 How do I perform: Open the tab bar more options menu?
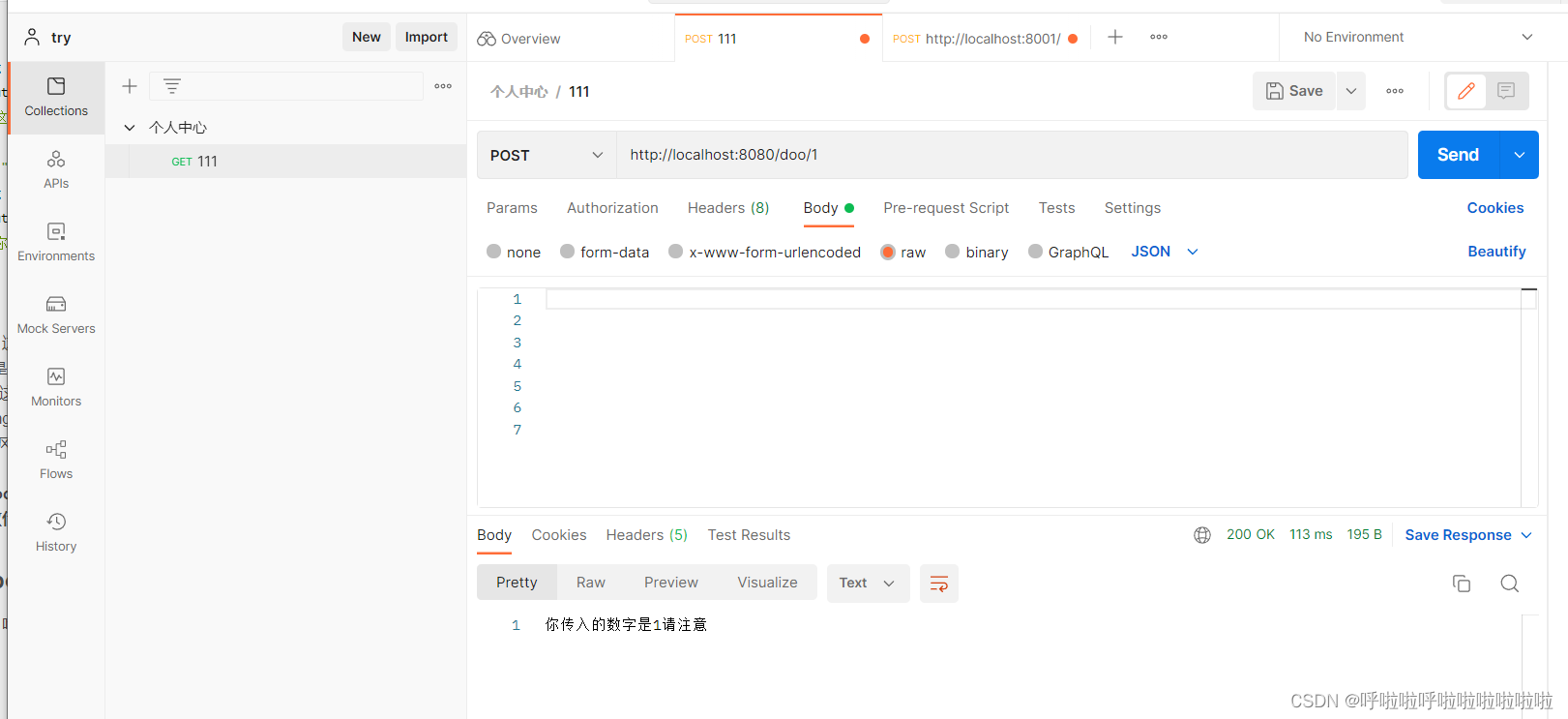click(1159, 37)
